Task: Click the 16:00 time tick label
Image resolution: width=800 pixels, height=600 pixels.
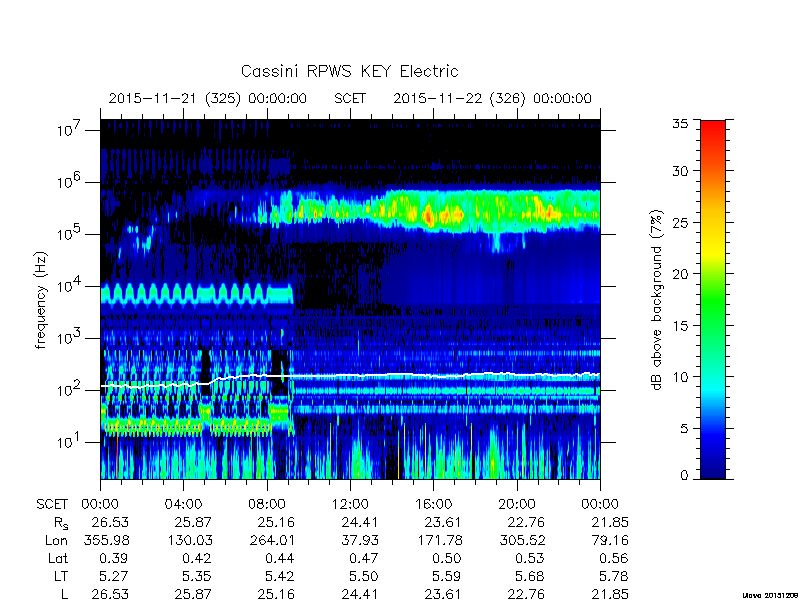Action: tap(433, 504)
